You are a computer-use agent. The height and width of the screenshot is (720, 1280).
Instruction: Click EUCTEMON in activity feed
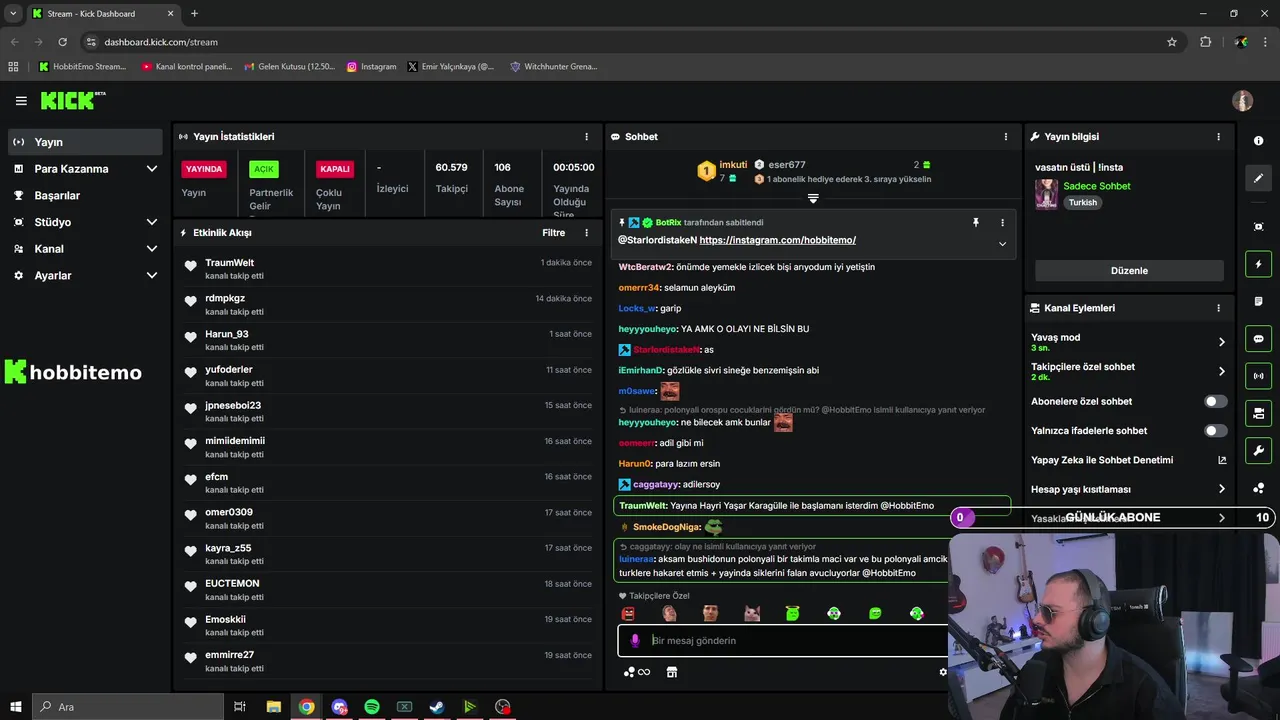pyautogui.click(x=232, y=584)
